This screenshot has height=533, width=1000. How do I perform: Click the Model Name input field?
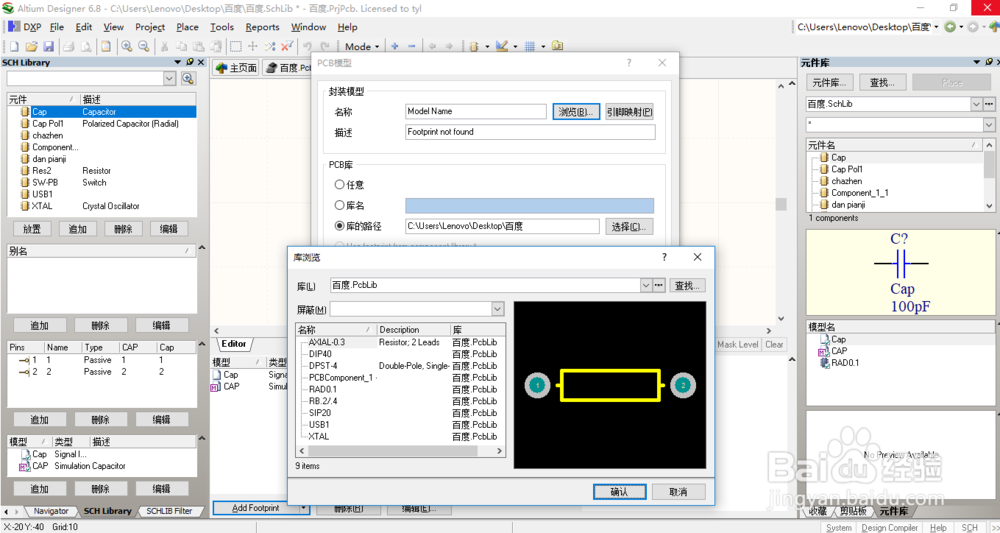tap(476, 111)
